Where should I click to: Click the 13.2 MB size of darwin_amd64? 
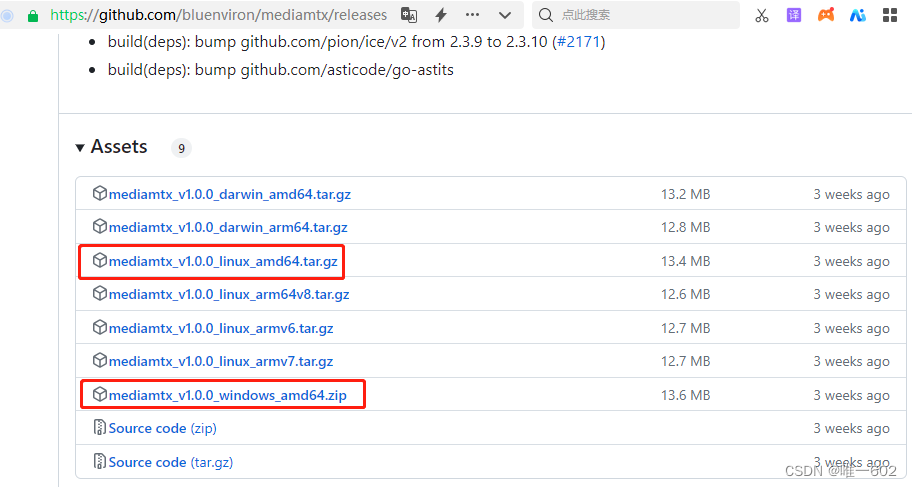click(x=685, y=194)
